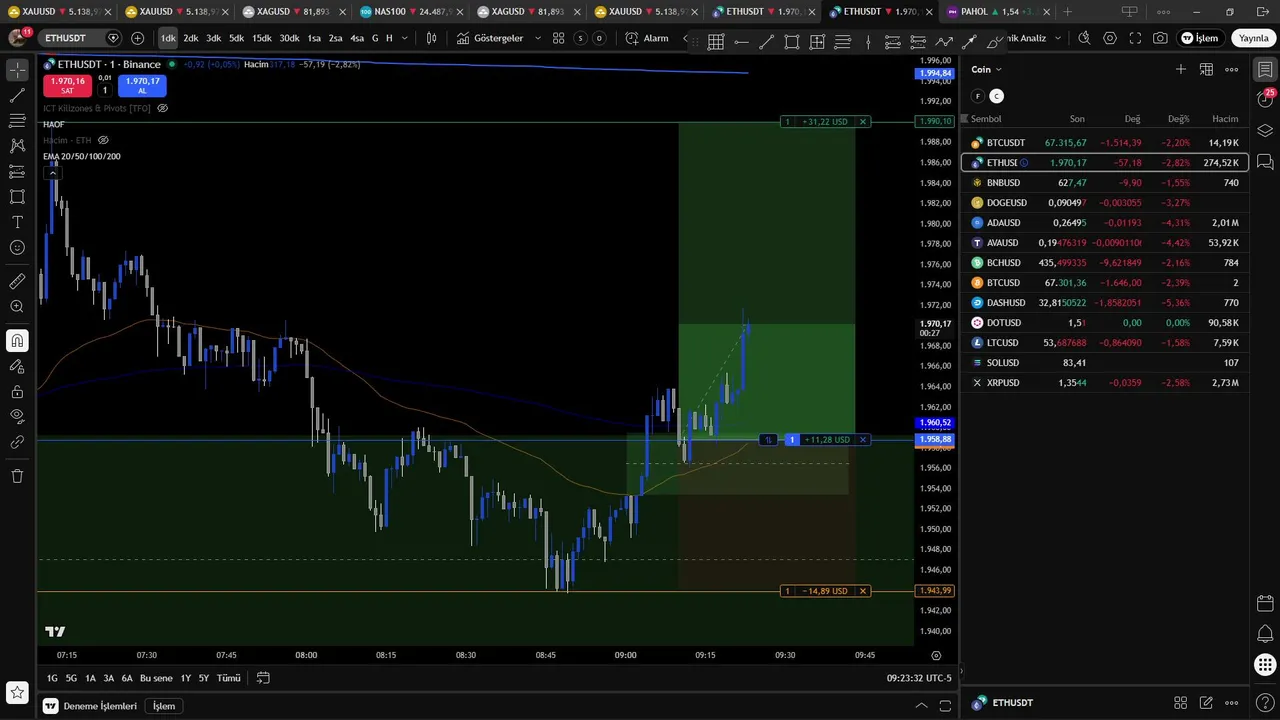Delete drawings with trash icon
This screenshot has width=1280, height=720.
pos(17,476)
